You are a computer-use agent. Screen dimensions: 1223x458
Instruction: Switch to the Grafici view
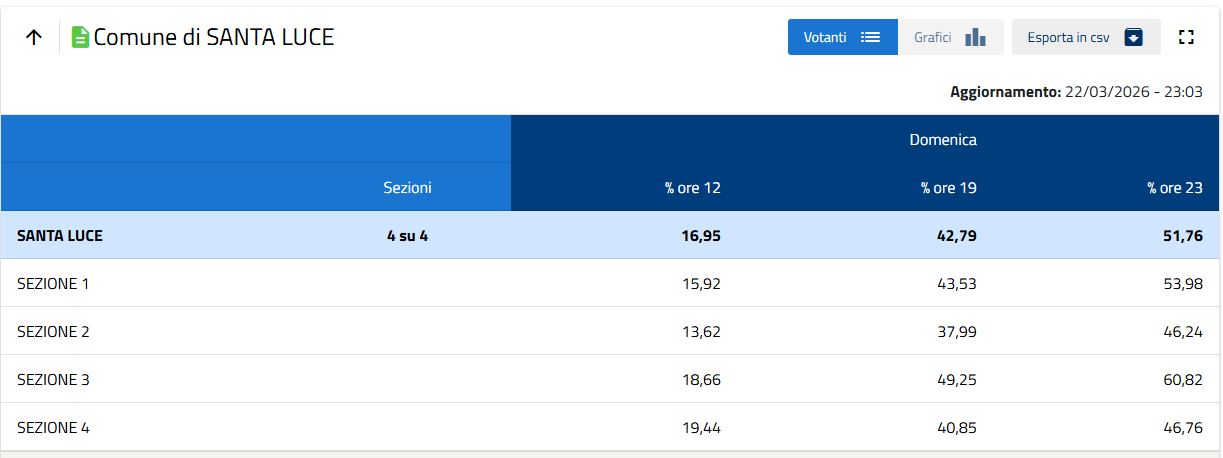click(x=932, y=38)
